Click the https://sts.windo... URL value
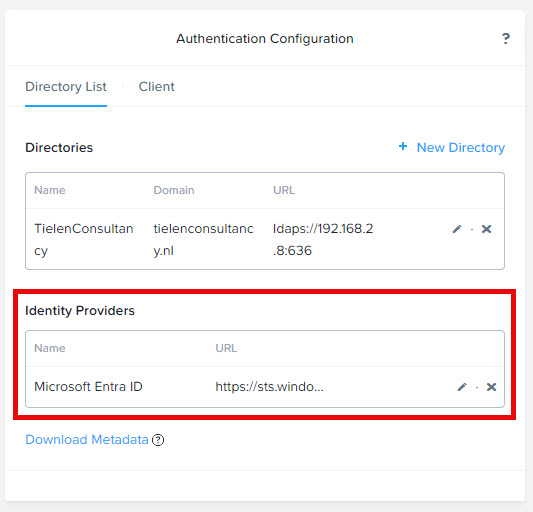Screen dimensions: 533x512 click(270, 387)
